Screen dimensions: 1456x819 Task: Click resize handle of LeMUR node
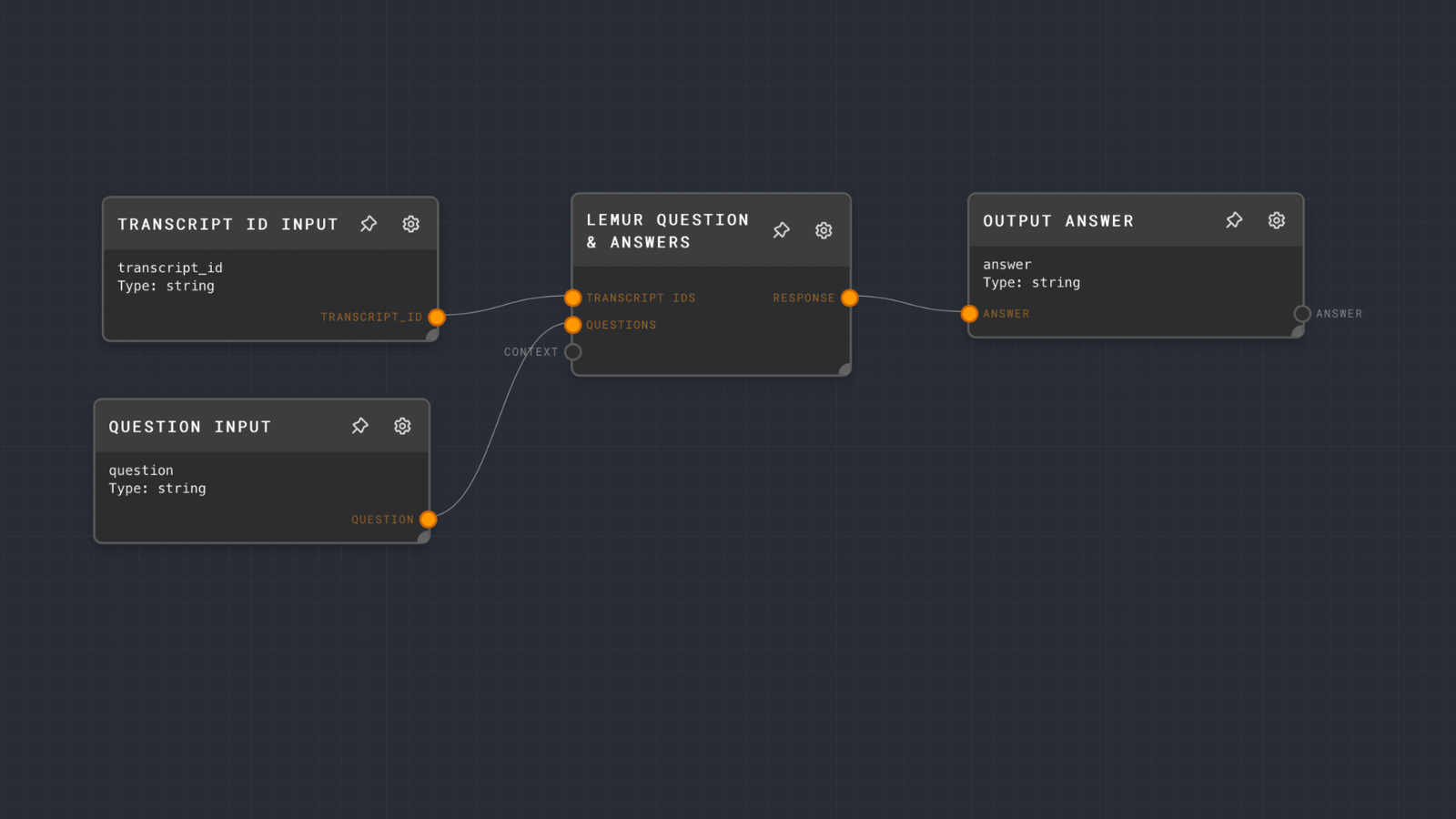844,369
